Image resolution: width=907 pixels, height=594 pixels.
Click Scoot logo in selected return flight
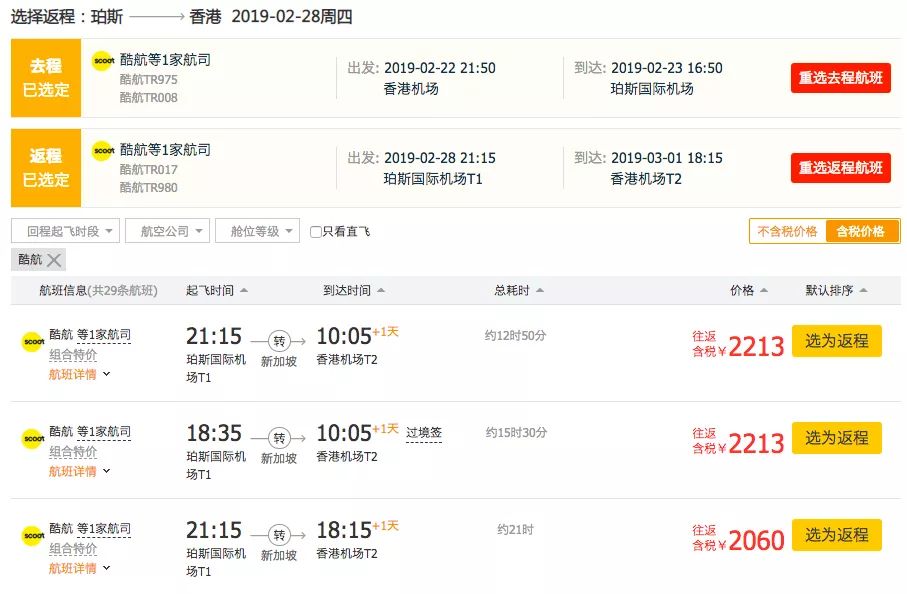(x=104, y=151)
